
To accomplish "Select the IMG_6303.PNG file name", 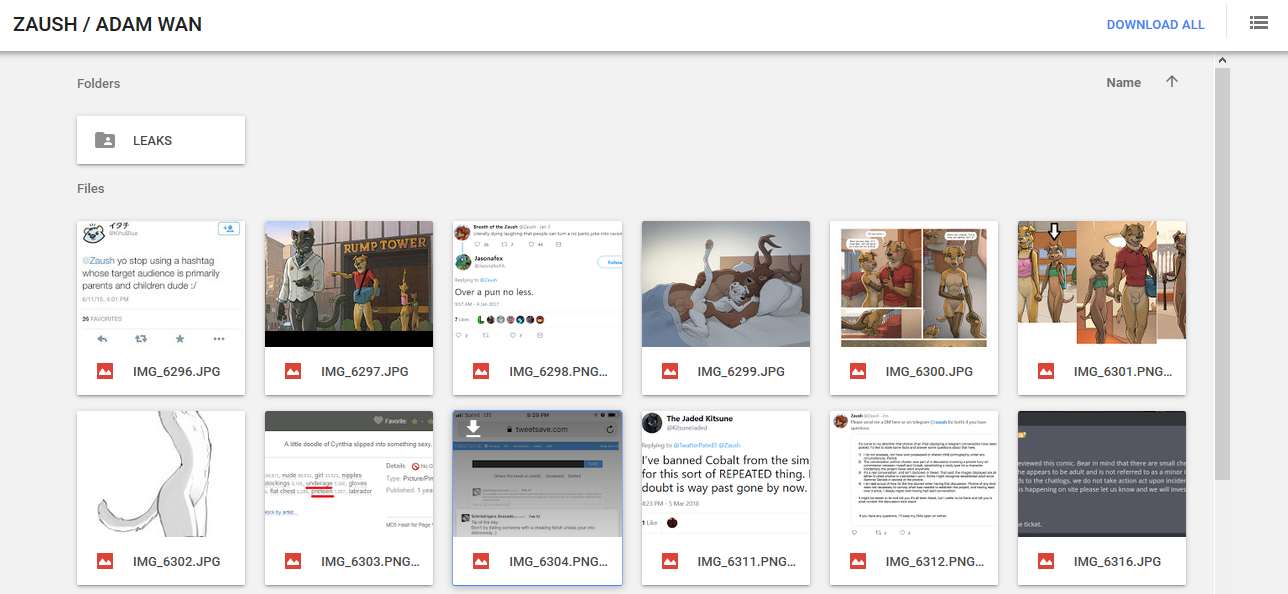I will point(371,562).
